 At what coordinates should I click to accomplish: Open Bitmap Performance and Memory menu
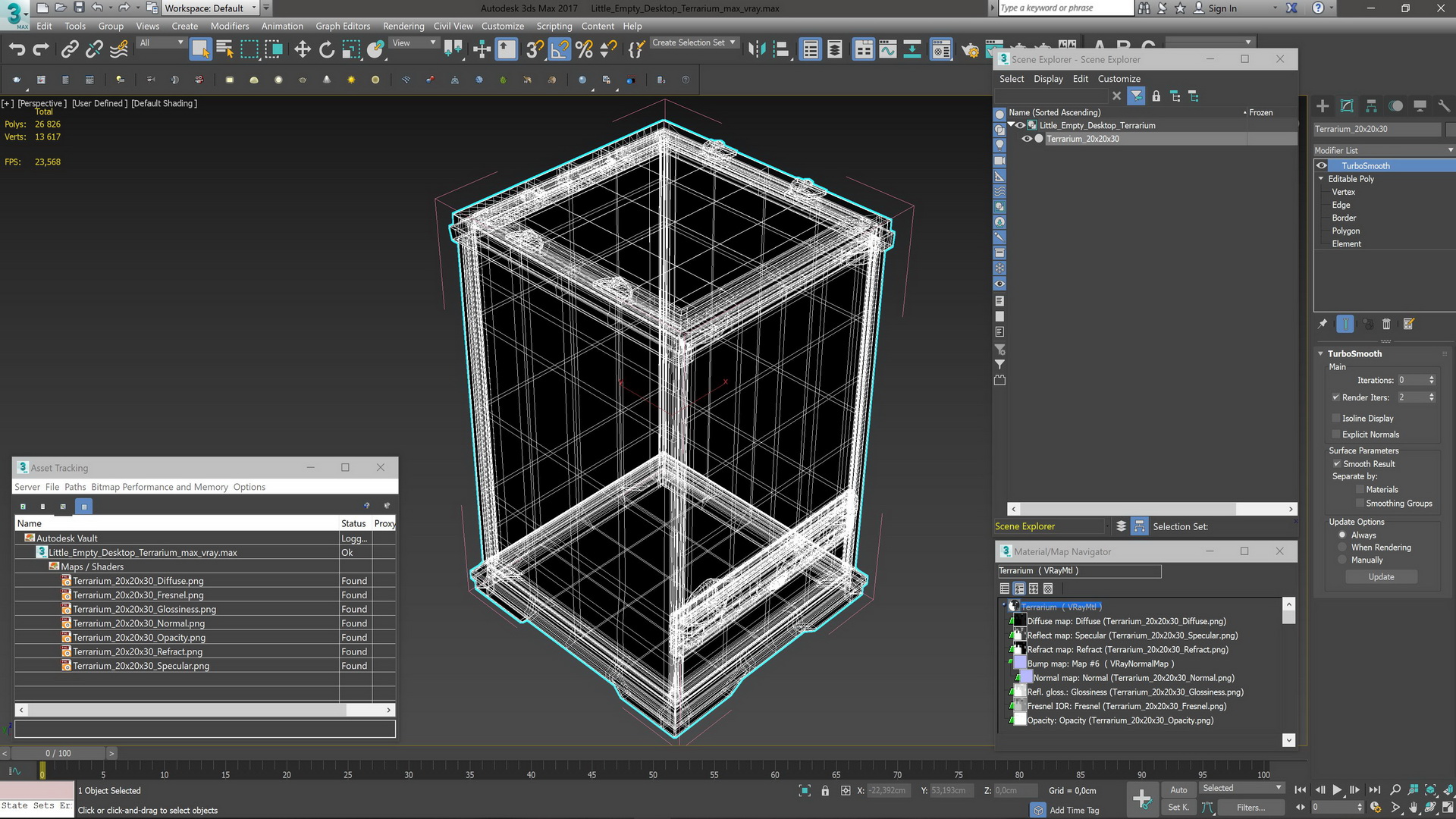click(x=159, y=487)
